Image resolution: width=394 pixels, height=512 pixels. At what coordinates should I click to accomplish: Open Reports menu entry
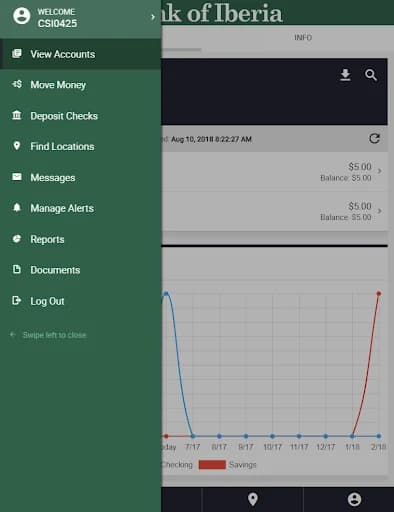click(x=81, y=239)
